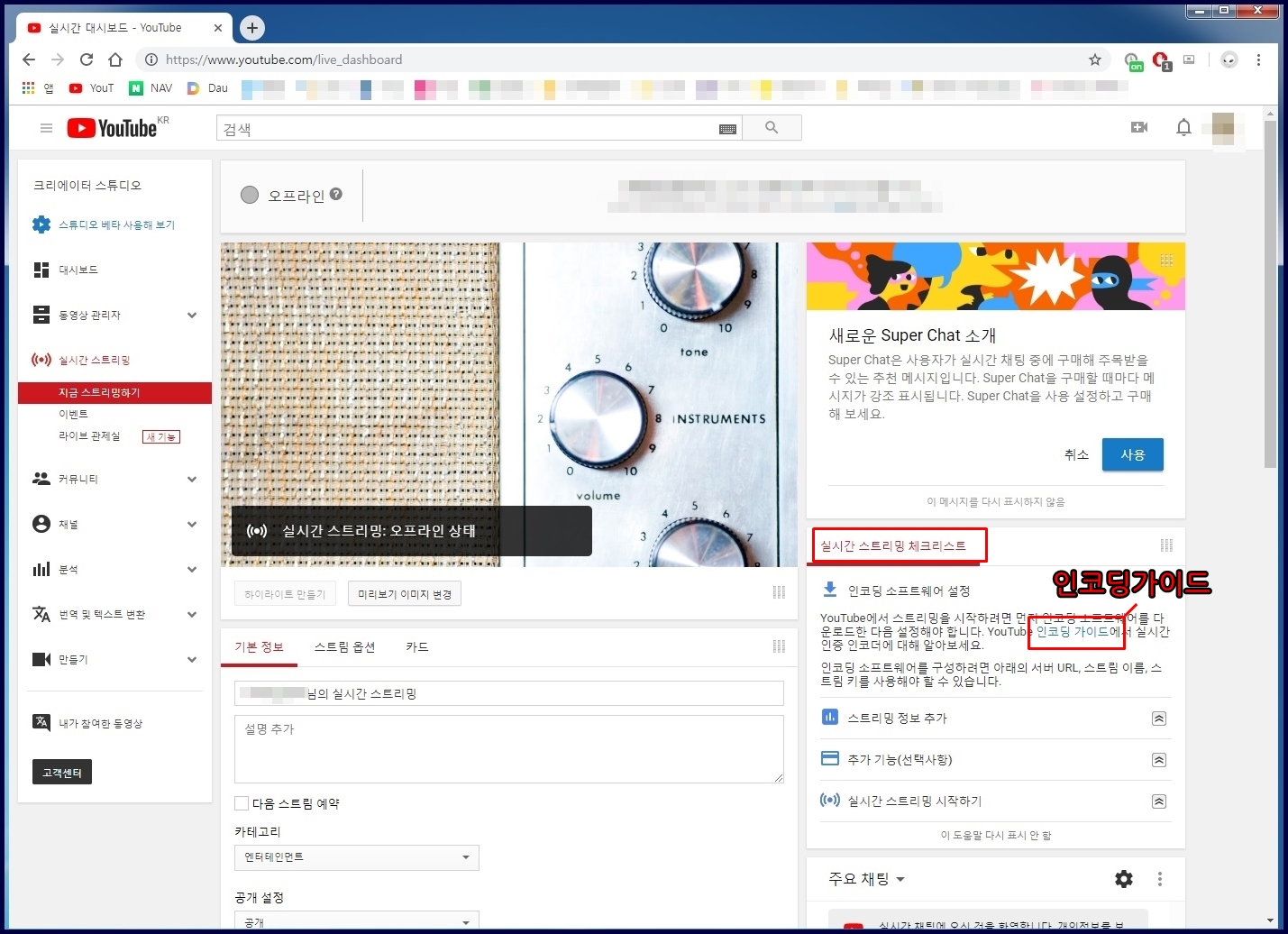Switch to the 카드 tab

tap(417, 646)
